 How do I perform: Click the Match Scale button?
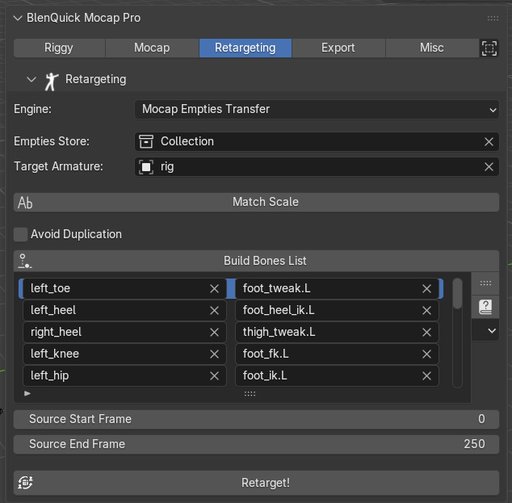coord(256,202)
